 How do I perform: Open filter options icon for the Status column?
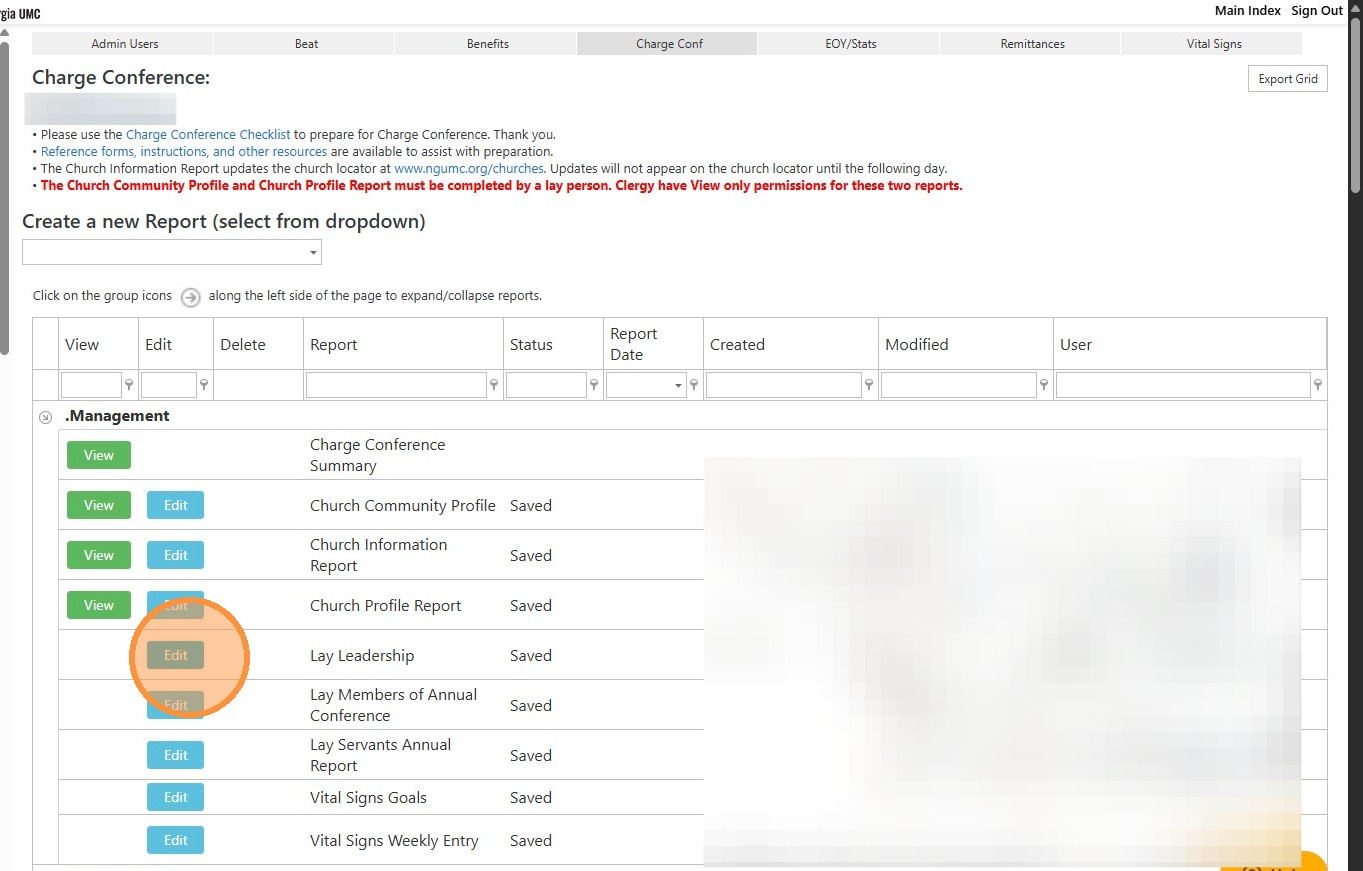tap(594, 385)
